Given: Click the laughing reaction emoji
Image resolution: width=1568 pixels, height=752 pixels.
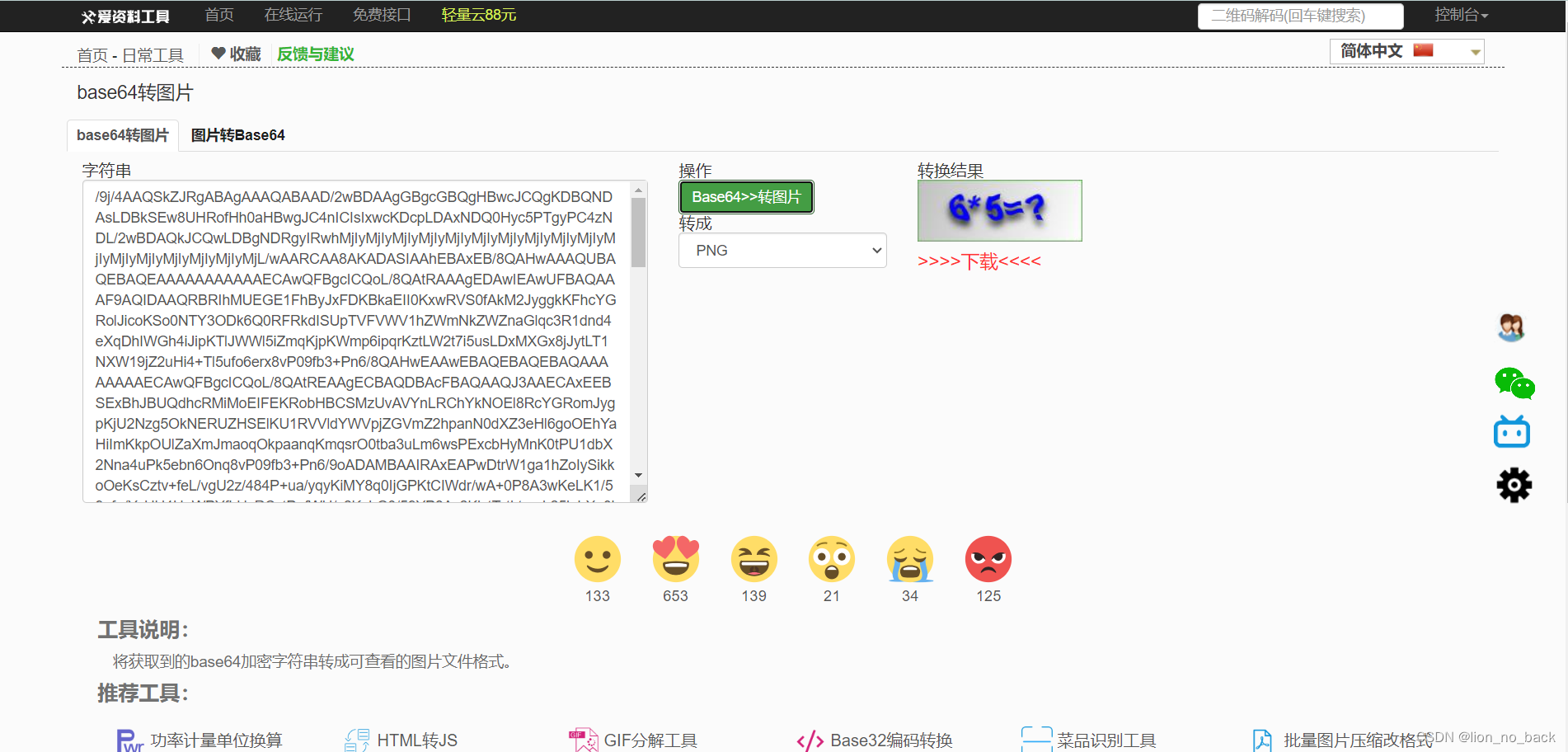Looking at the screenshot, I should click(x=753, y=560).
